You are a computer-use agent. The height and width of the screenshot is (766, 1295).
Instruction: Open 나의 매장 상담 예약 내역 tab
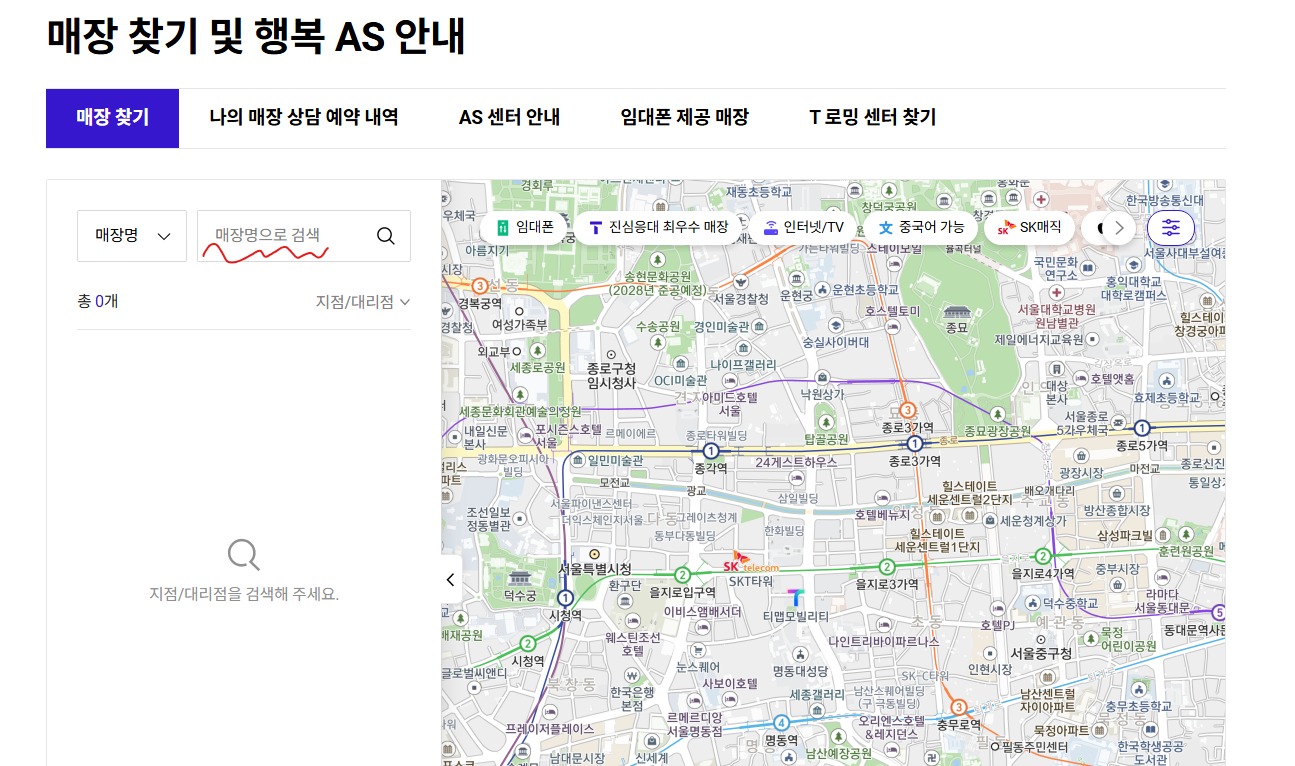tap(304, 118)
